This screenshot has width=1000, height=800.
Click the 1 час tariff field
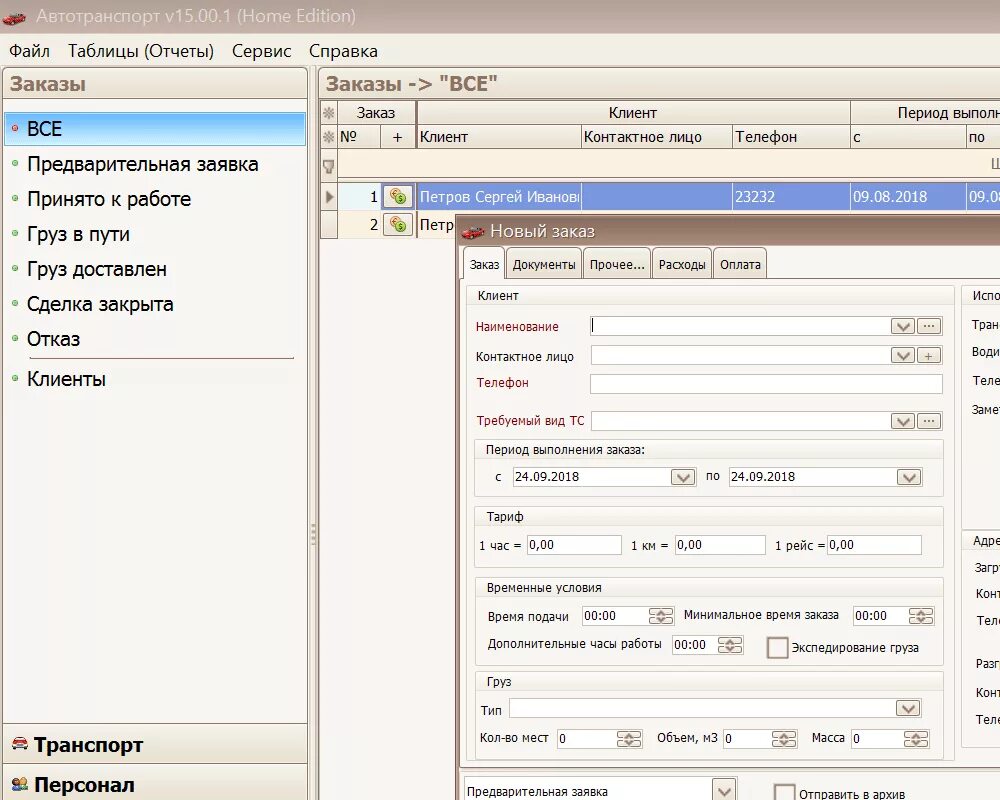click(574, 545)
